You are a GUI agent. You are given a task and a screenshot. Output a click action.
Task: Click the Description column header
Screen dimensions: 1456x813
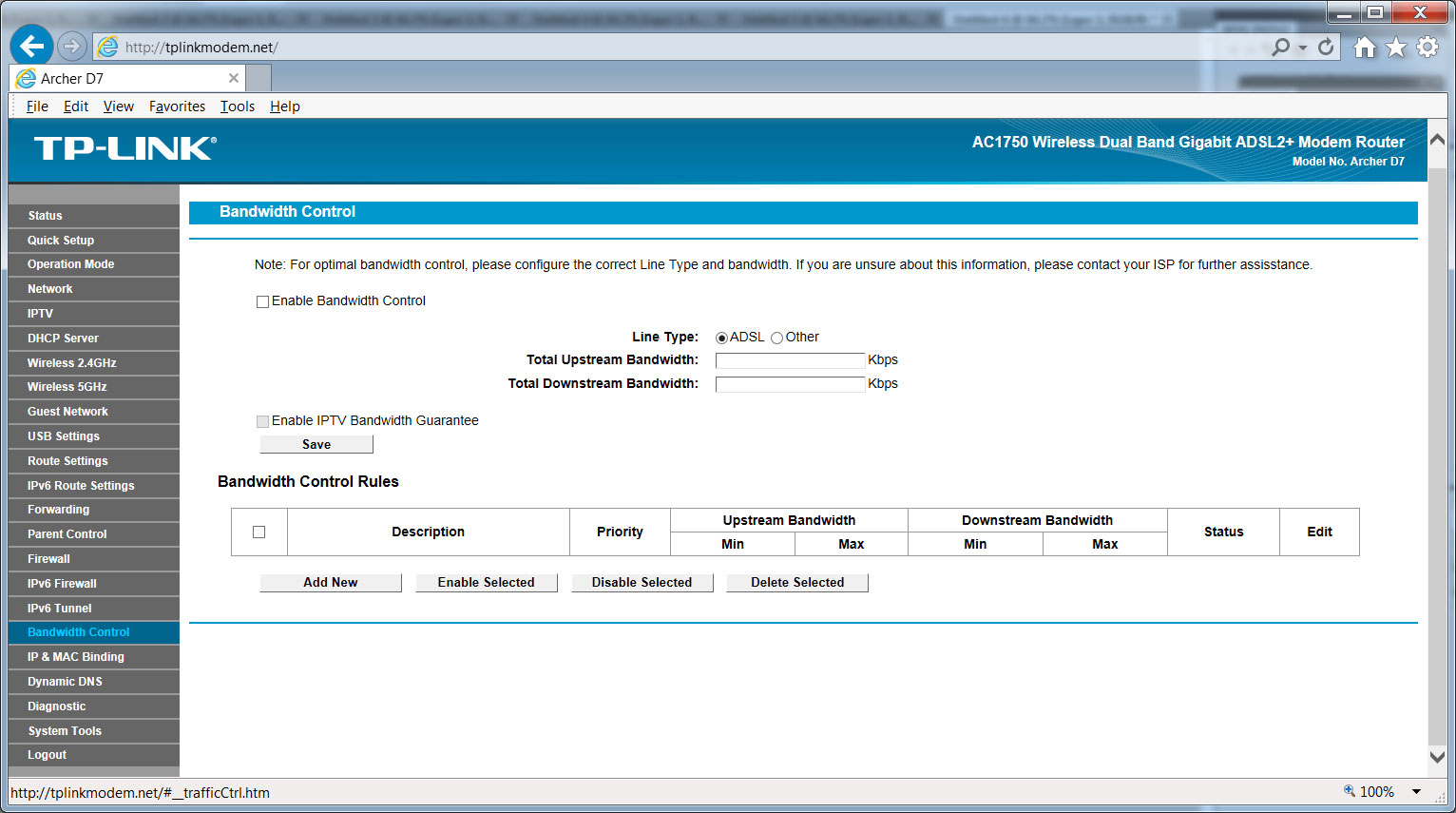[x=429, y=532]
